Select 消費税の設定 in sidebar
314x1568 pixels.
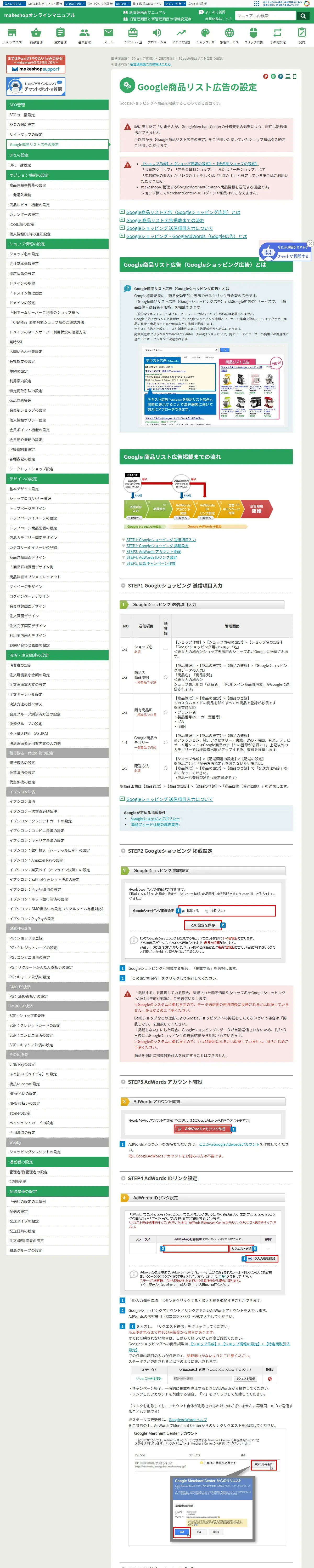click(x=57, y=665)
